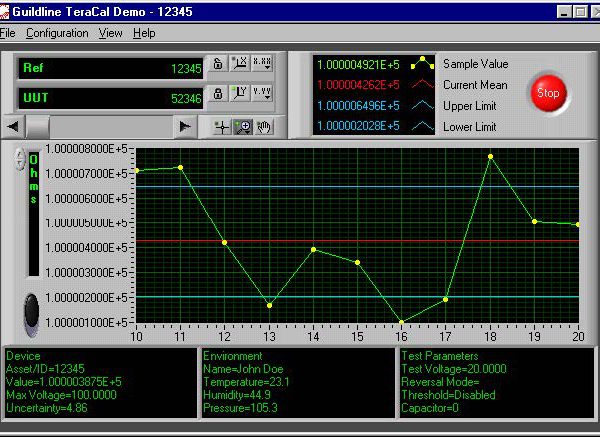Click the data point at sample 18
The width and height of the screenshot is (600, 437).
(x=490, y=157)
